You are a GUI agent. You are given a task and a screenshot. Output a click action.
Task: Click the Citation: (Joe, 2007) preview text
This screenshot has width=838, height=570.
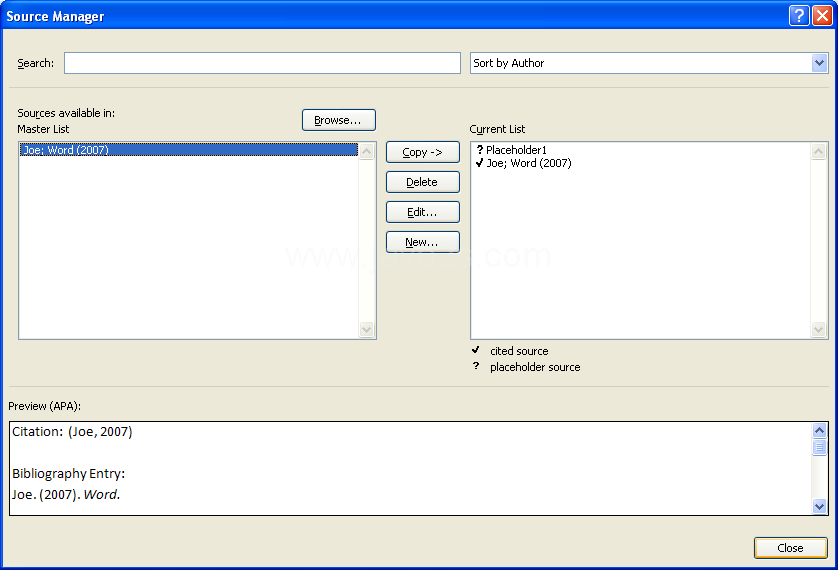tap(72, 432)
